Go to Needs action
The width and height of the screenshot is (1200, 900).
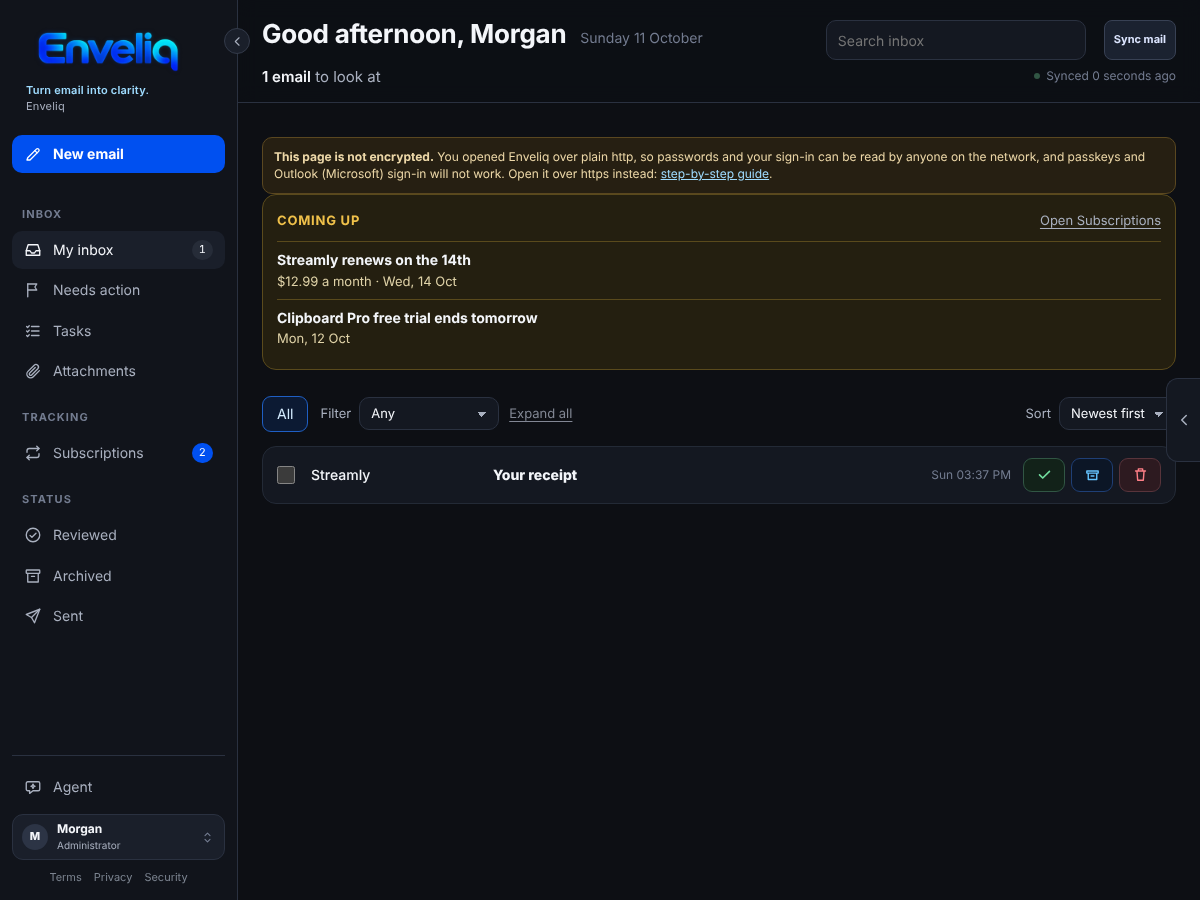(x=118, y=290)
